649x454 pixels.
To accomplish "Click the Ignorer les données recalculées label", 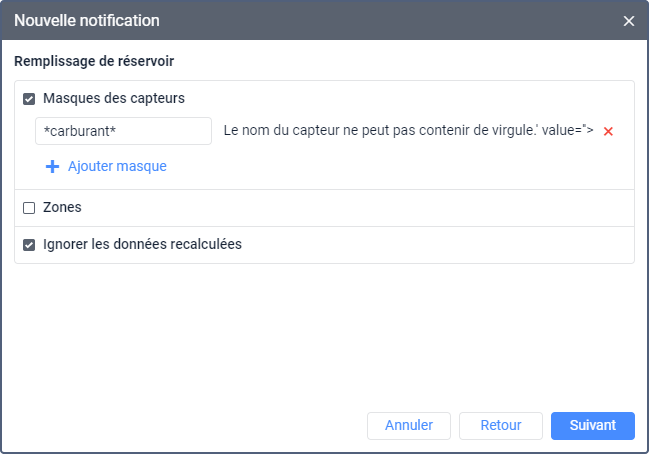I will [x=142, y=243].
